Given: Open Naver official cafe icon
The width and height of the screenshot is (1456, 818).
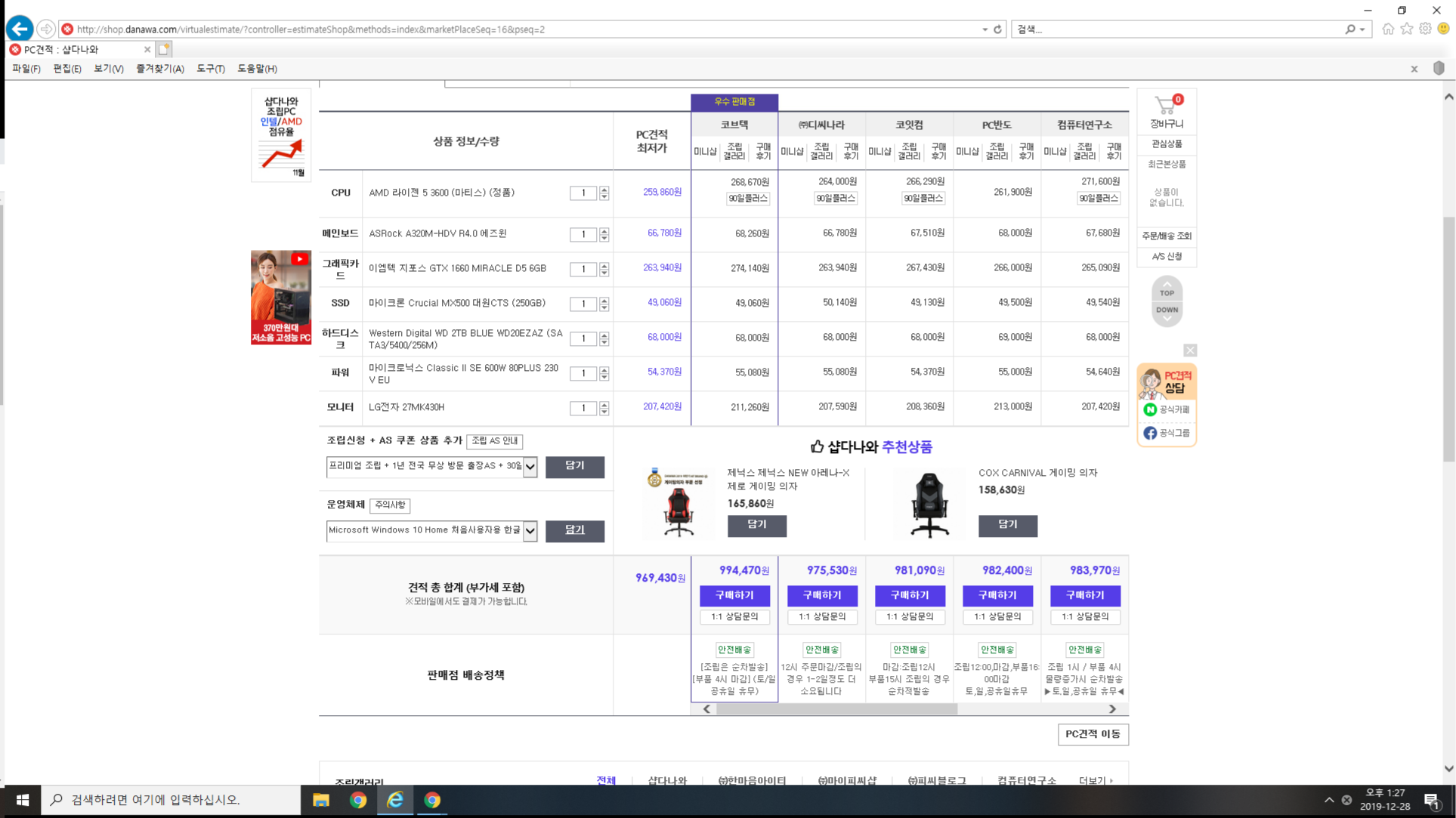Looking at the screenshot, I should click(1150, 409).
